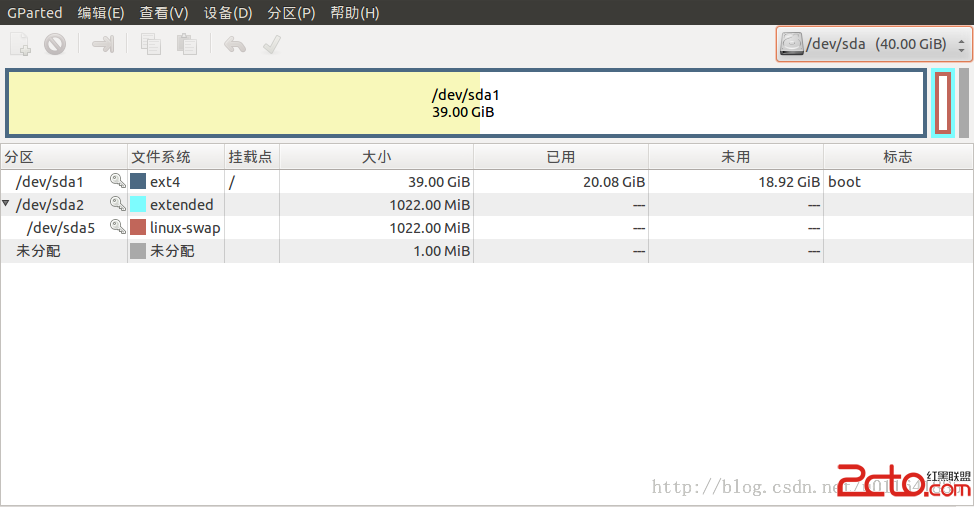Click the ext4 blue color swatch

tap(138, 181)
